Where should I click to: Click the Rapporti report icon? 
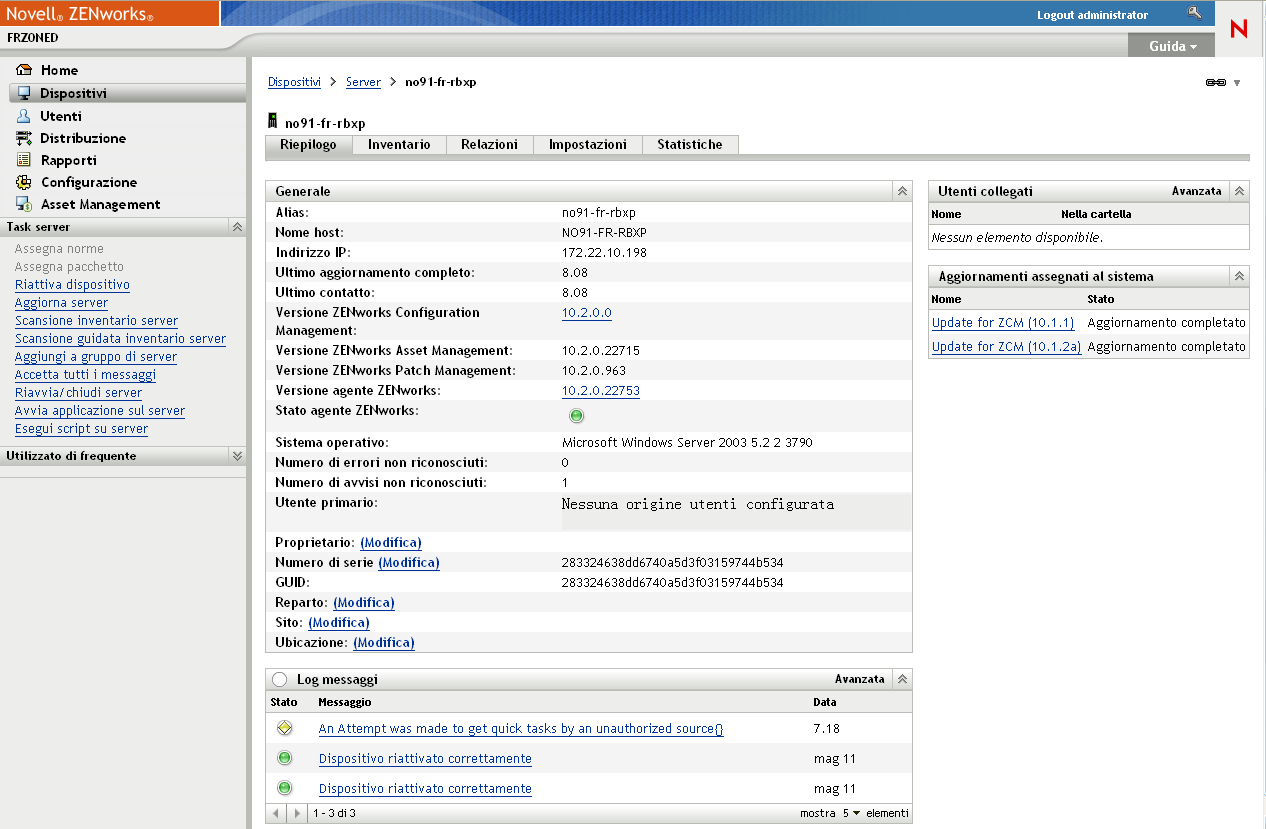24,160
